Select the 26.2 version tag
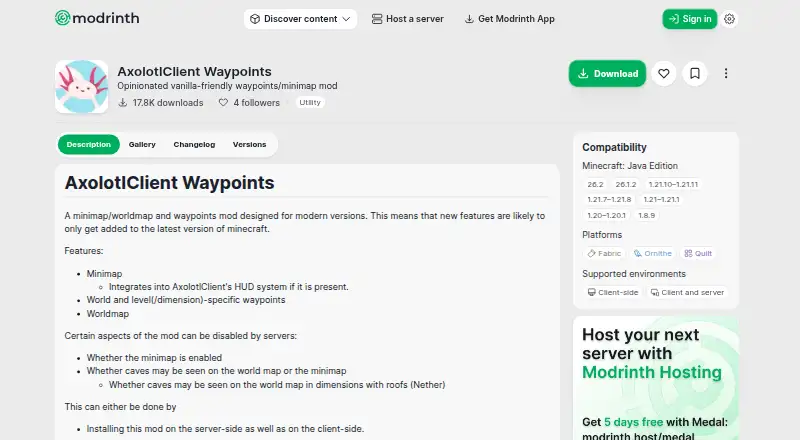This screenshot has height=440, width=800. pyautogui.click(x=595, y=184)
